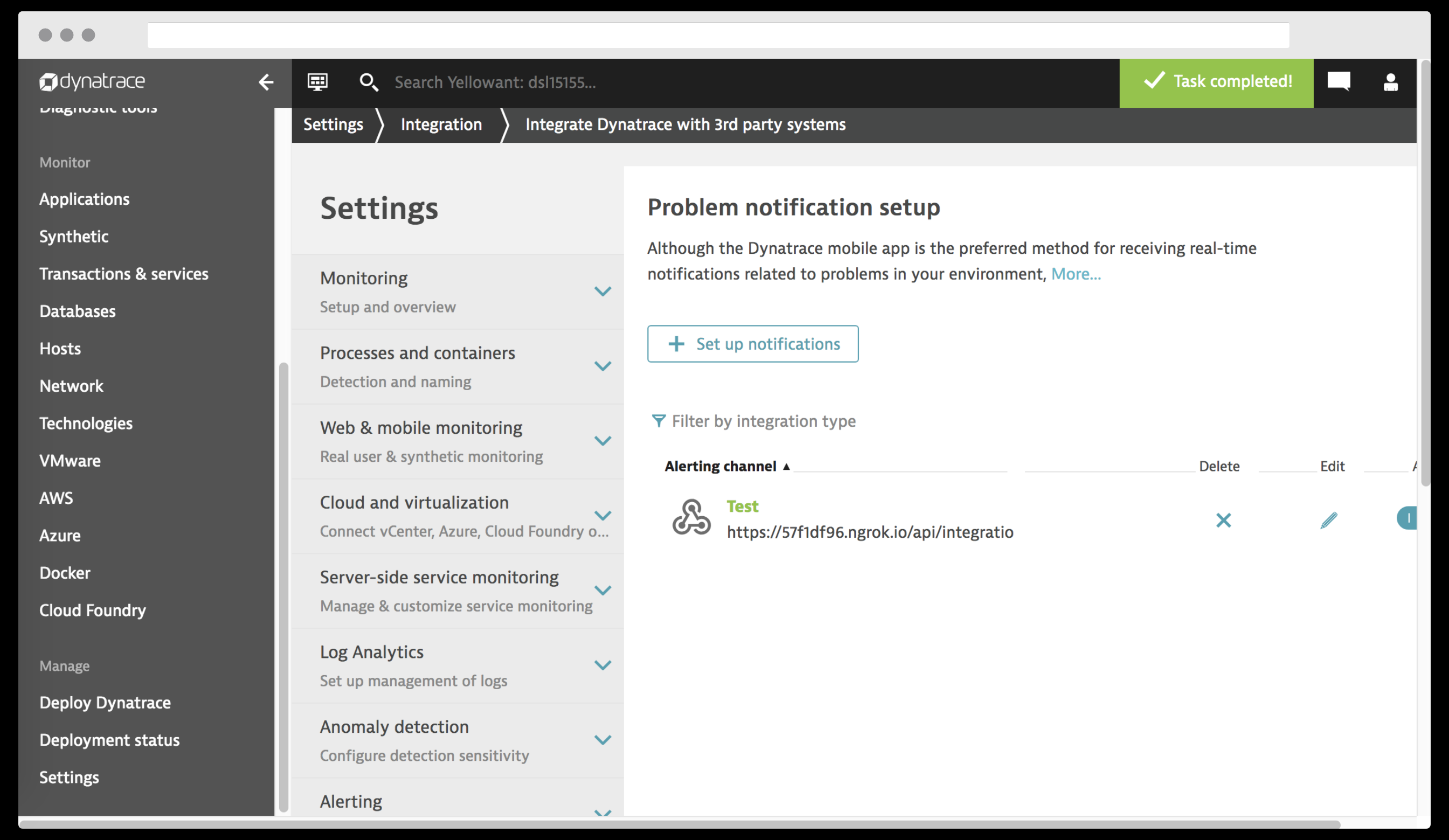
Task: Collapse sidebar with the back arrow icon
Action: point(266,82)
